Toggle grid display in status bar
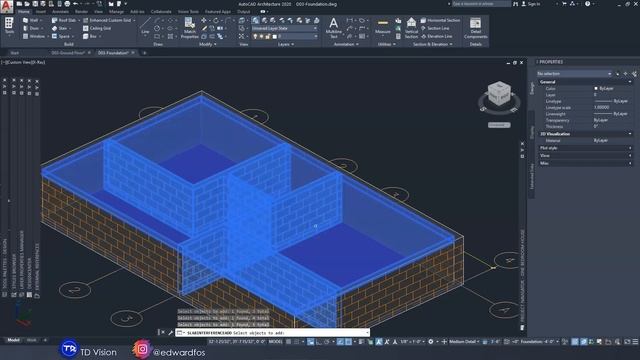 click(x=289, y=342)
